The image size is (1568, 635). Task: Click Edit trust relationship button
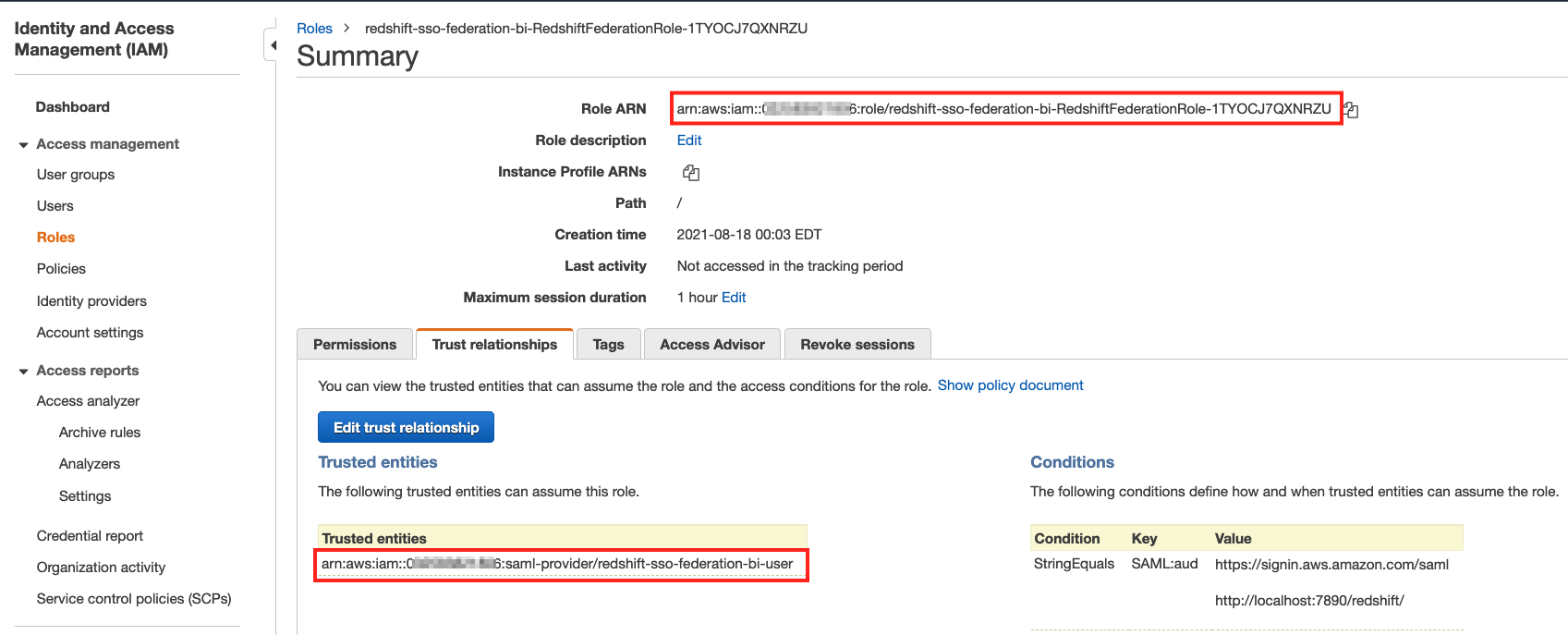point(406,427)
